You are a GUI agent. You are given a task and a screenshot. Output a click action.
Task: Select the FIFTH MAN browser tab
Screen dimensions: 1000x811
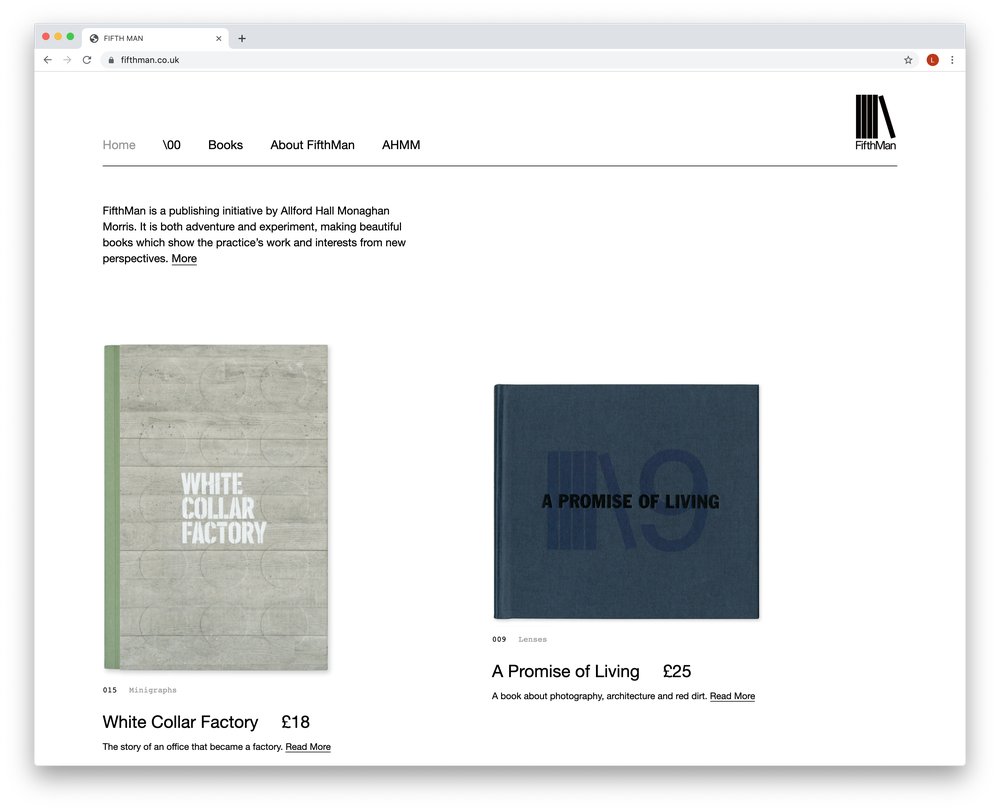[155, 38]
